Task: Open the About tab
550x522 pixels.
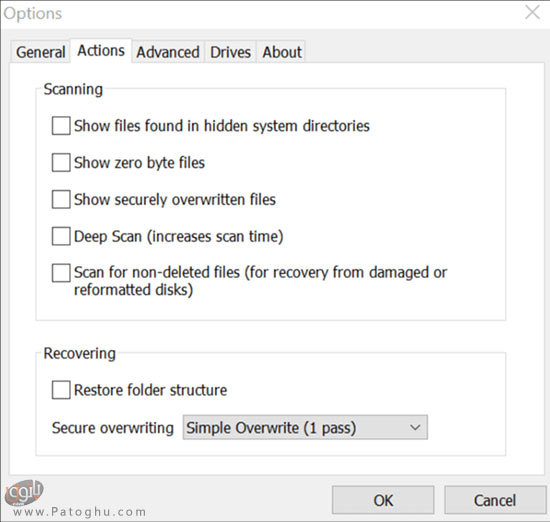Action: point(282,52)
